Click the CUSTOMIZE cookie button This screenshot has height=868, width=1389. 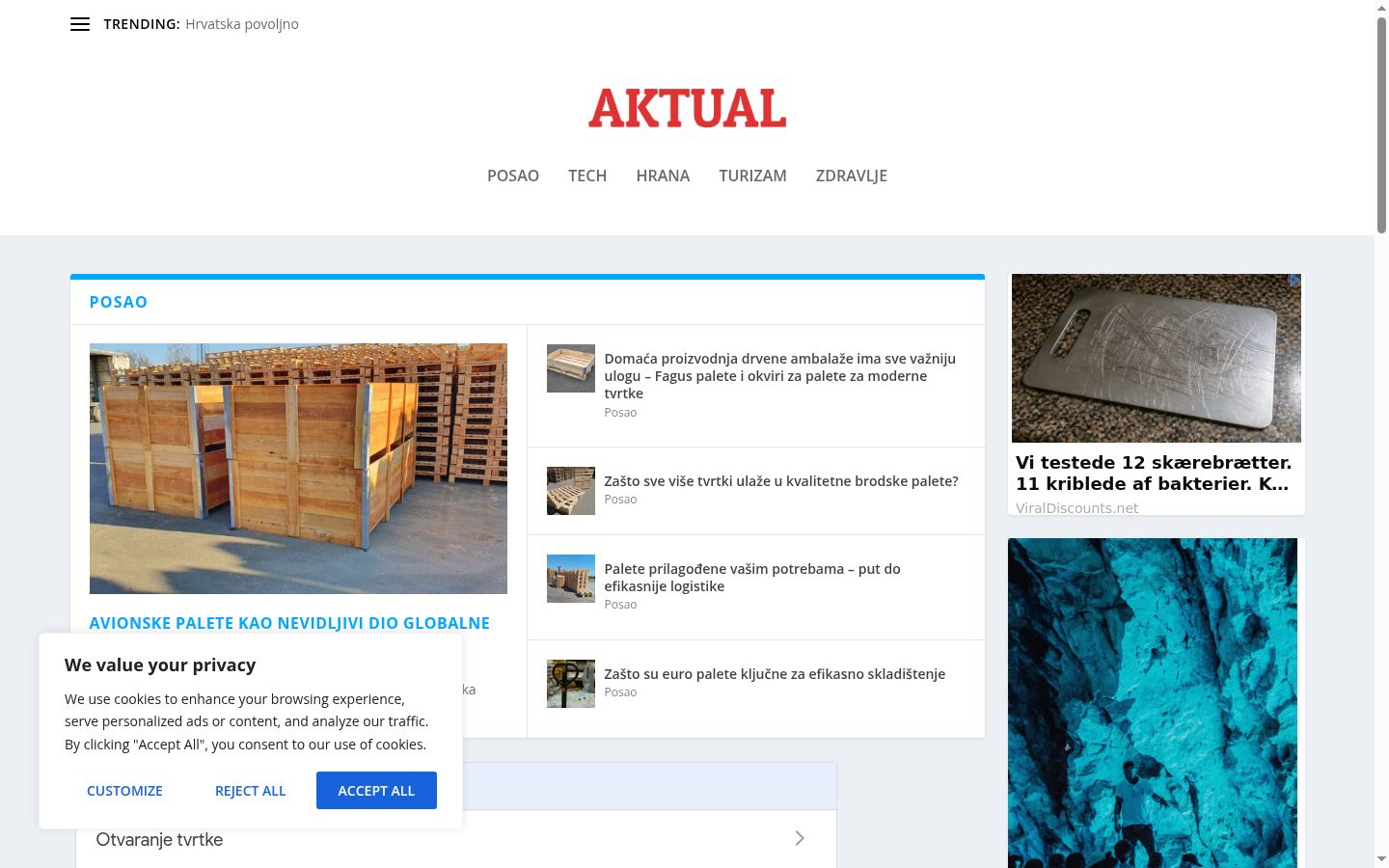click(x=124, y=791)
